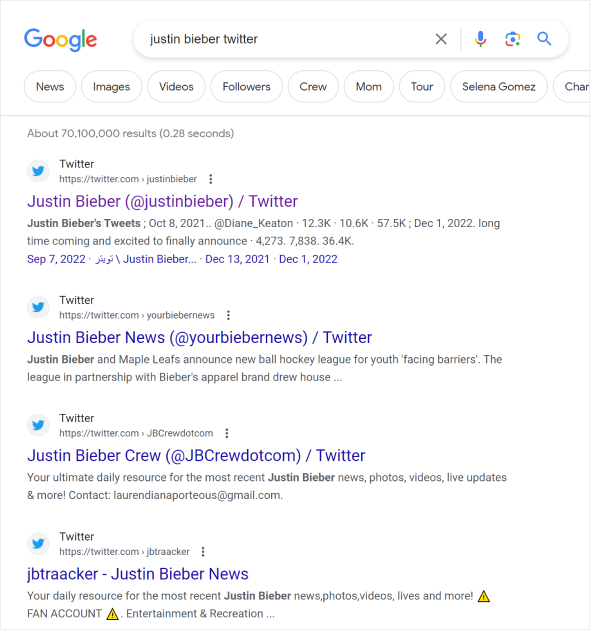Open more options for jbtraacker result
The image size is (590, 630).
(x=203, y=552)
